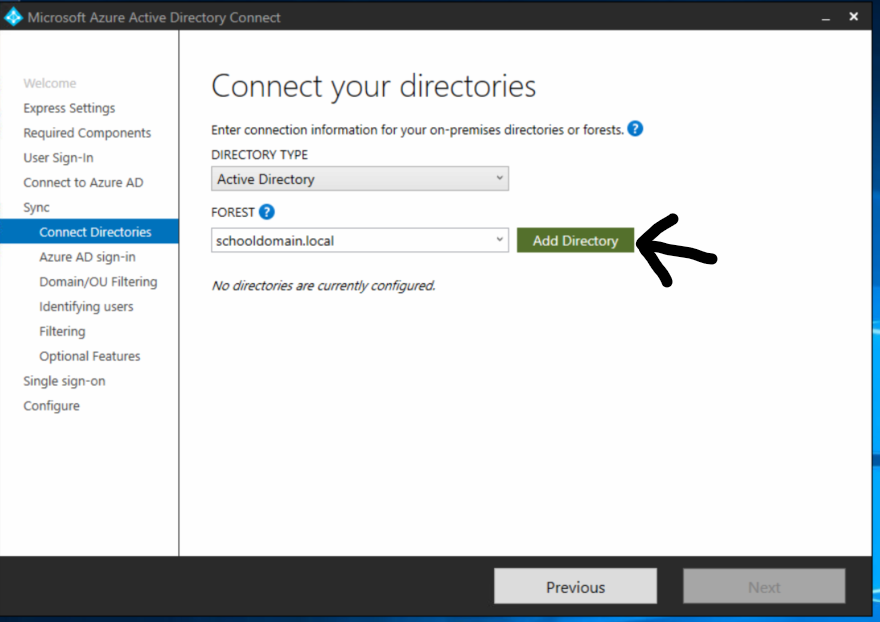Go to Optional Features step

(90, 356)
